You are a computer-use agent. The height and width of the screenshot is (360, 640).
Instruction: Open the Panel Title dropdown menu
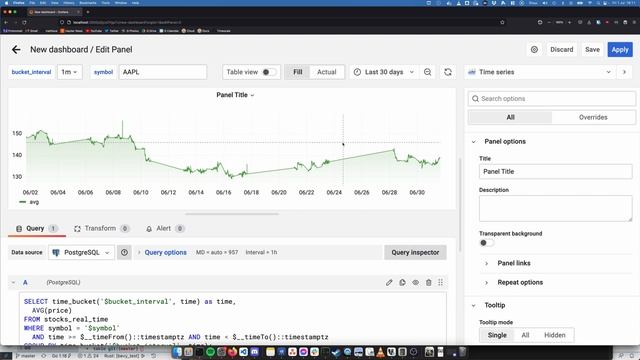point(235,95)
